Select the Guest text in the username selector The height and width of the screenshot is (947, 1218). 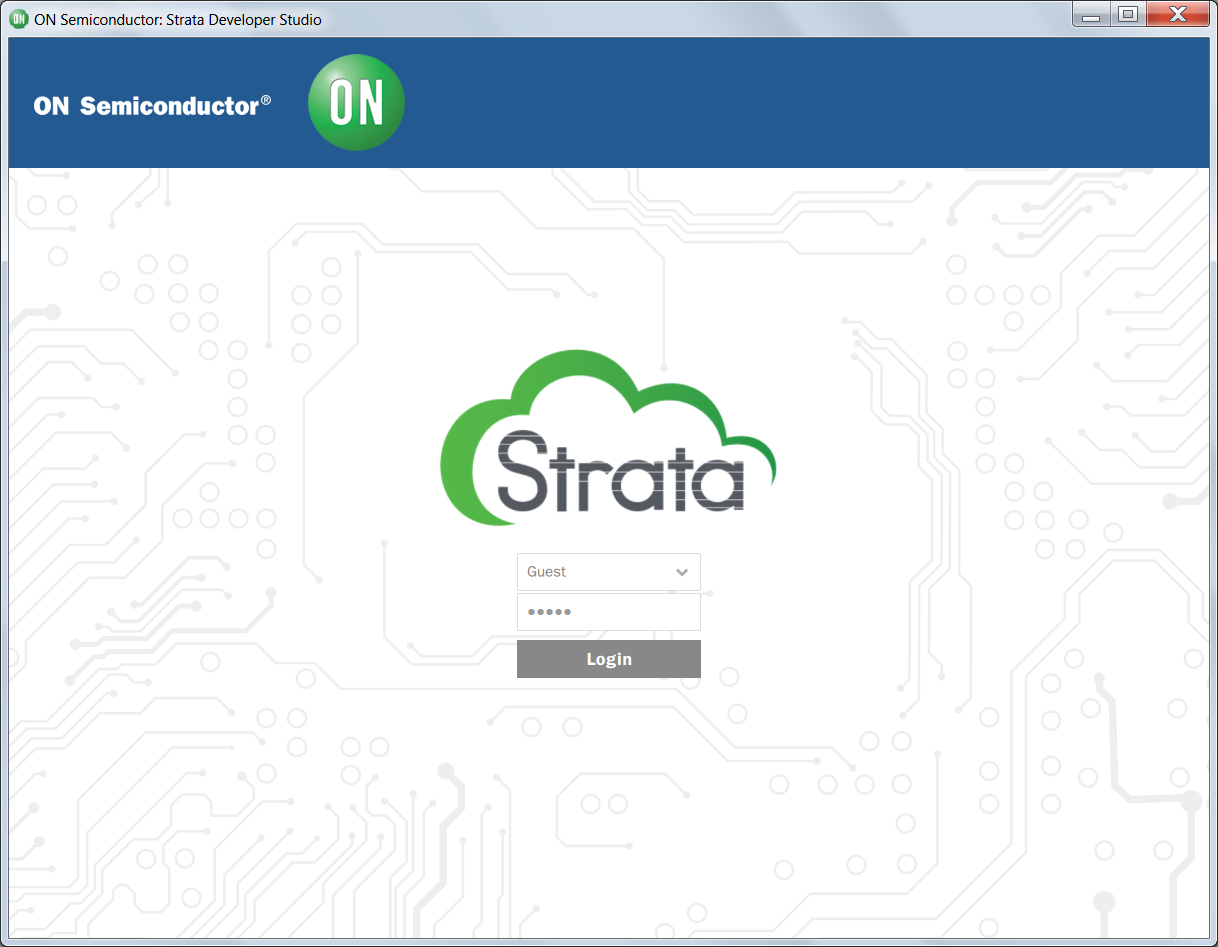546,572
